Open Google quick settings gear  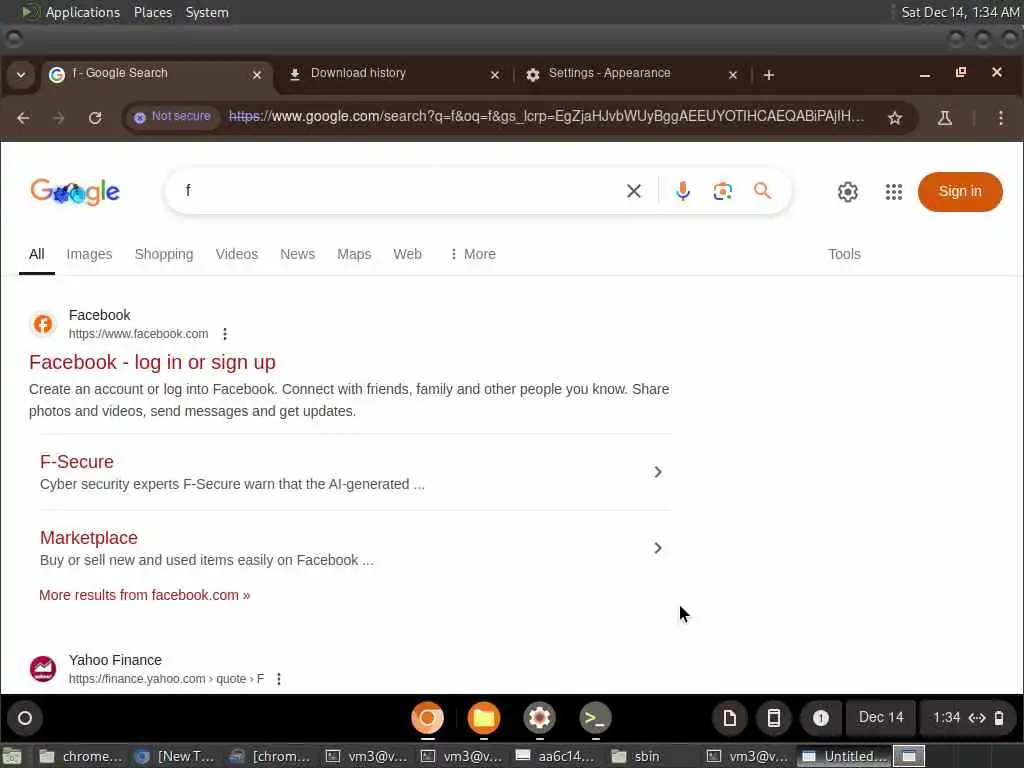click(848, 192)
